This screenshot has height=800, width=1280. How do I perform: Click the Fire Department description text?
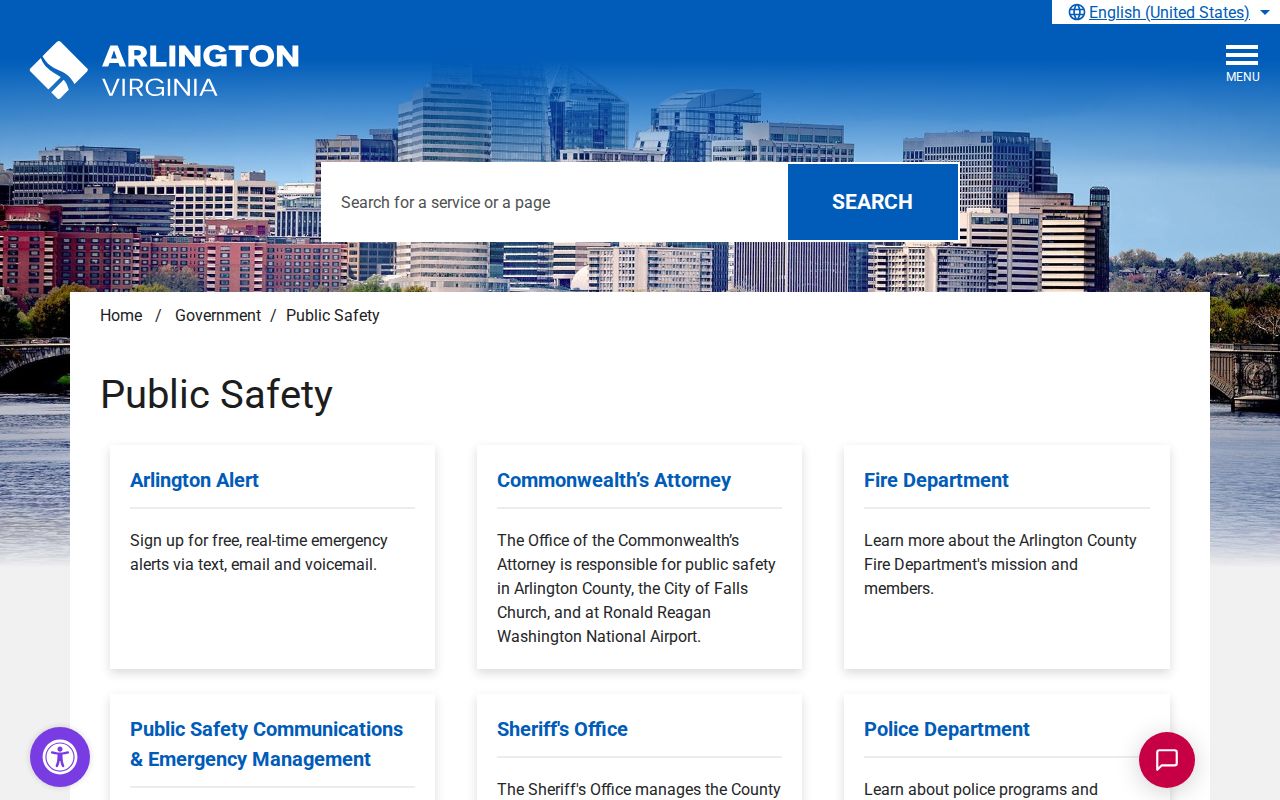pos(1000,564)
